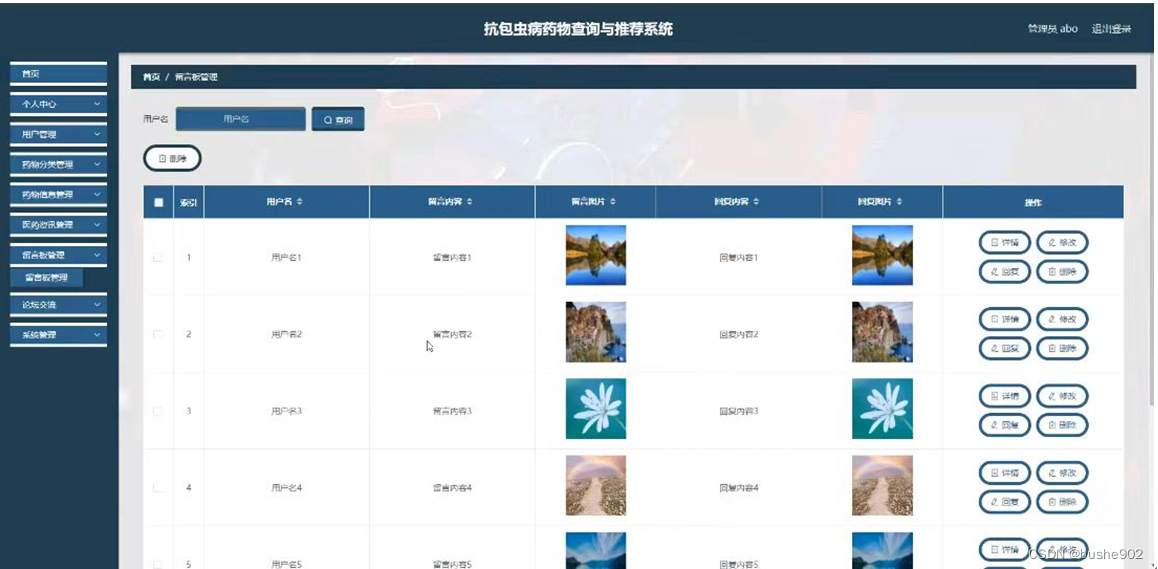Click the 退出登录 logout link

tap(1111, 29)
